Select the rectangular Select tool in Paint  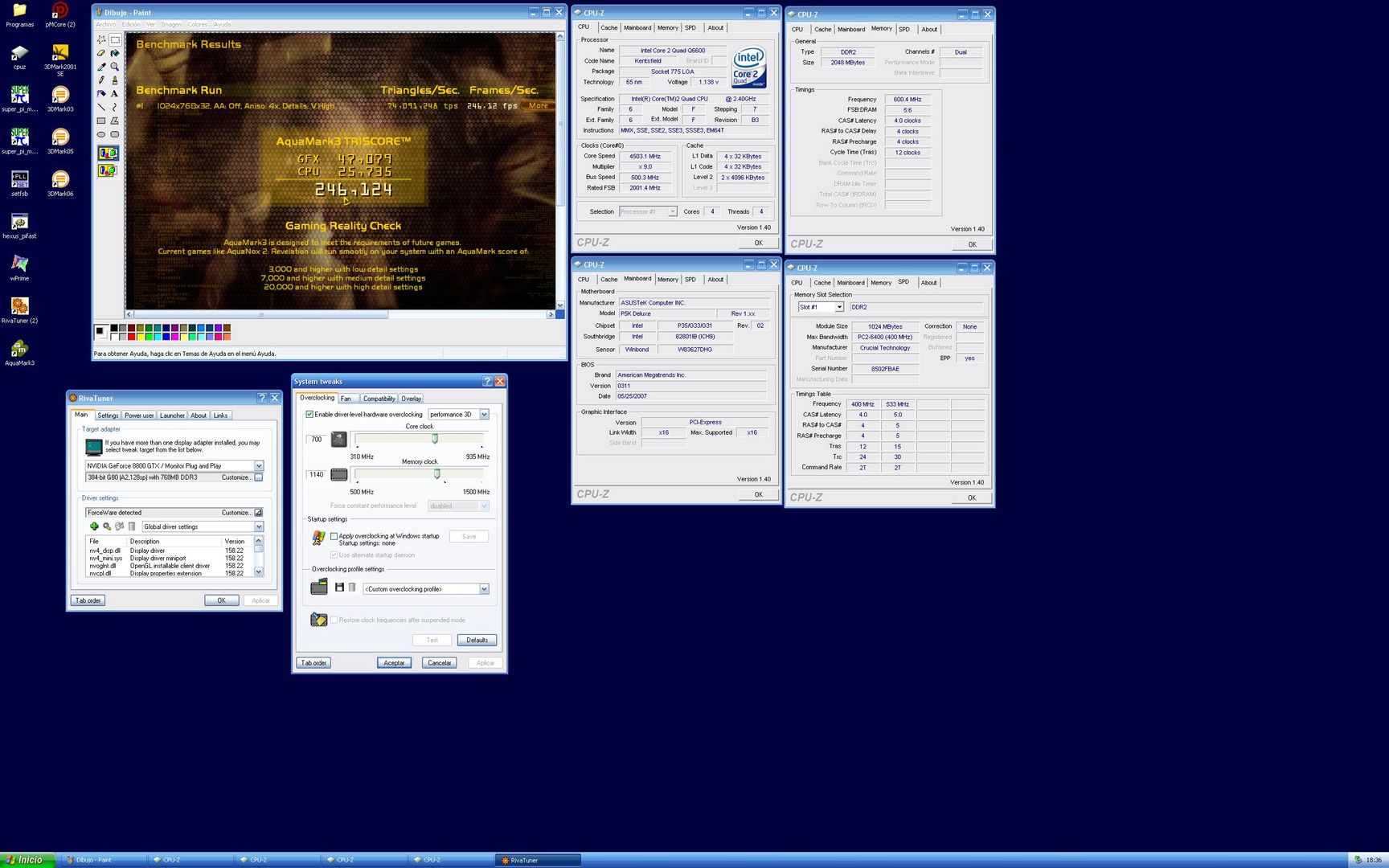pyautogui.click(x=115, y=39)
